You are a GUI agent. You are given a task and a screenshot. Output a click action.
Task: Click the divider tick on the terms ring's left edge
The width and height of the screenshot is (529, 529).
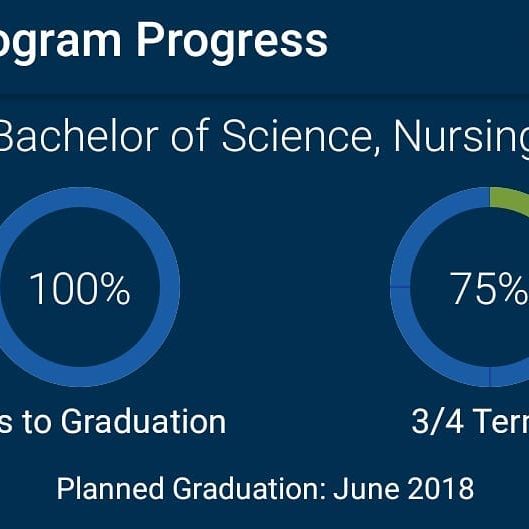tap(400, 287)
